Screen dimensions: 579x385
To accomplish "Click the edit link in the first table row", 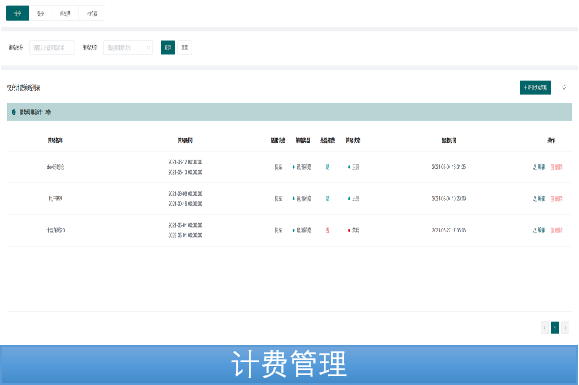I will [539, 167].
